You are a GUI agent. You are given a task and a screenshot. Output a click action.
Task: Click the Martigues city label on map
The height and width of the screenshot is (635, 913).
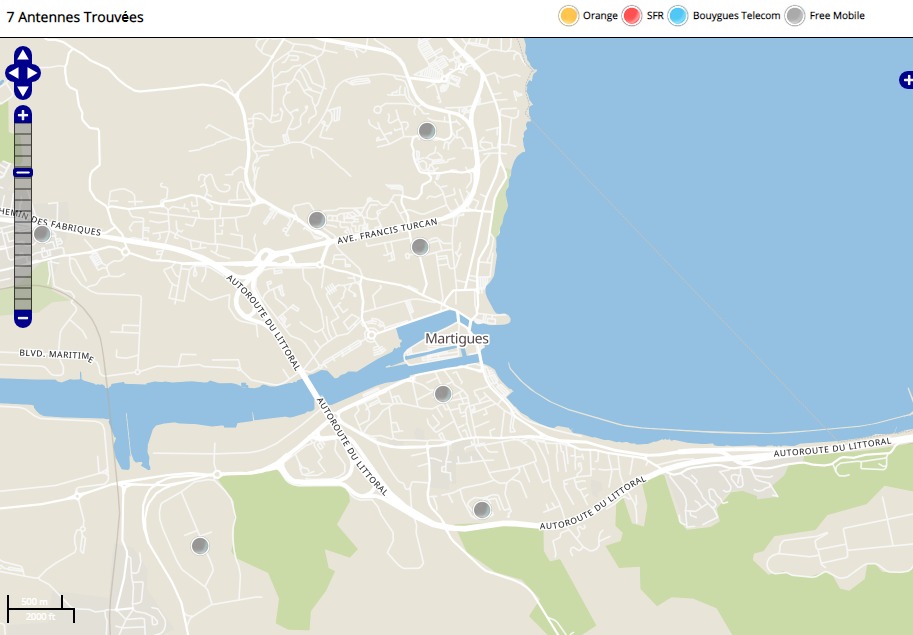[457, 339]
